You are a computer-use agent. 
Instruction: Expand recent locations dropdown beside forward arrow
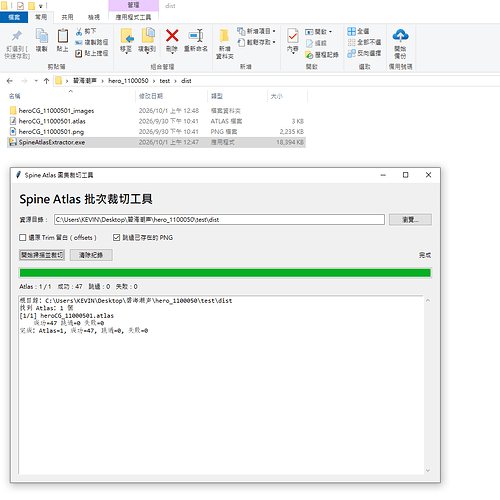[36, 81]
